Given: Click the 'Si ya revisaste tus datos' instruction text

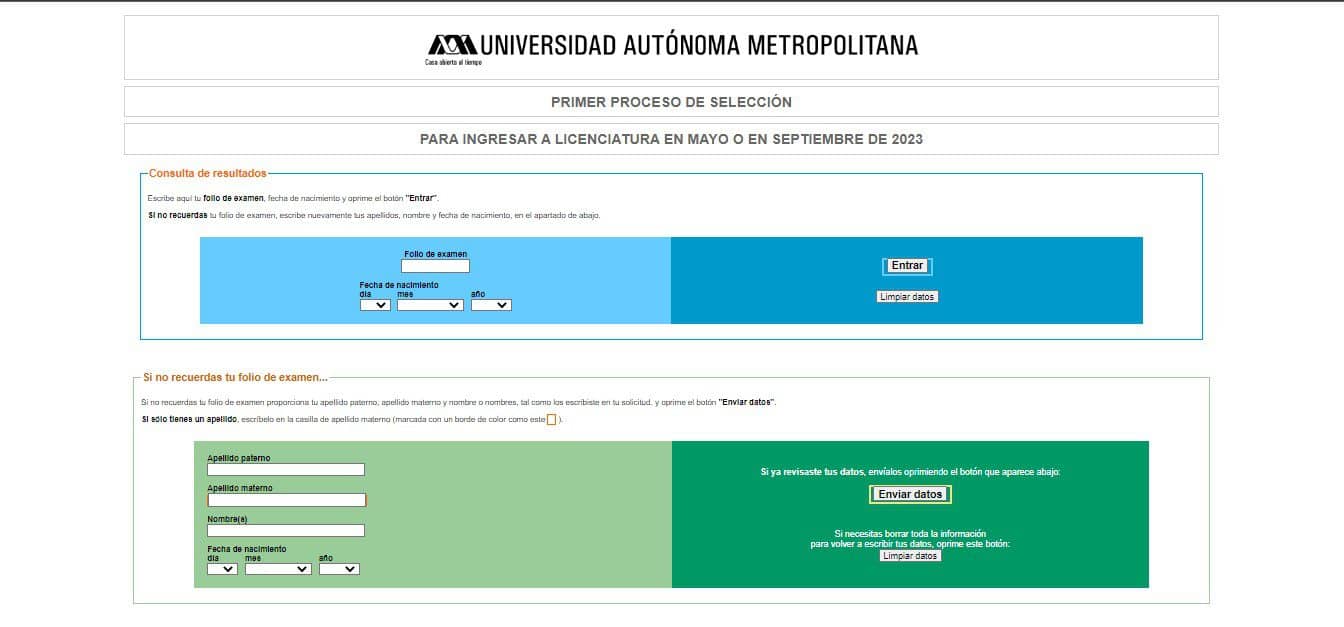Looking at the screenshot, I should pos(910,472).
